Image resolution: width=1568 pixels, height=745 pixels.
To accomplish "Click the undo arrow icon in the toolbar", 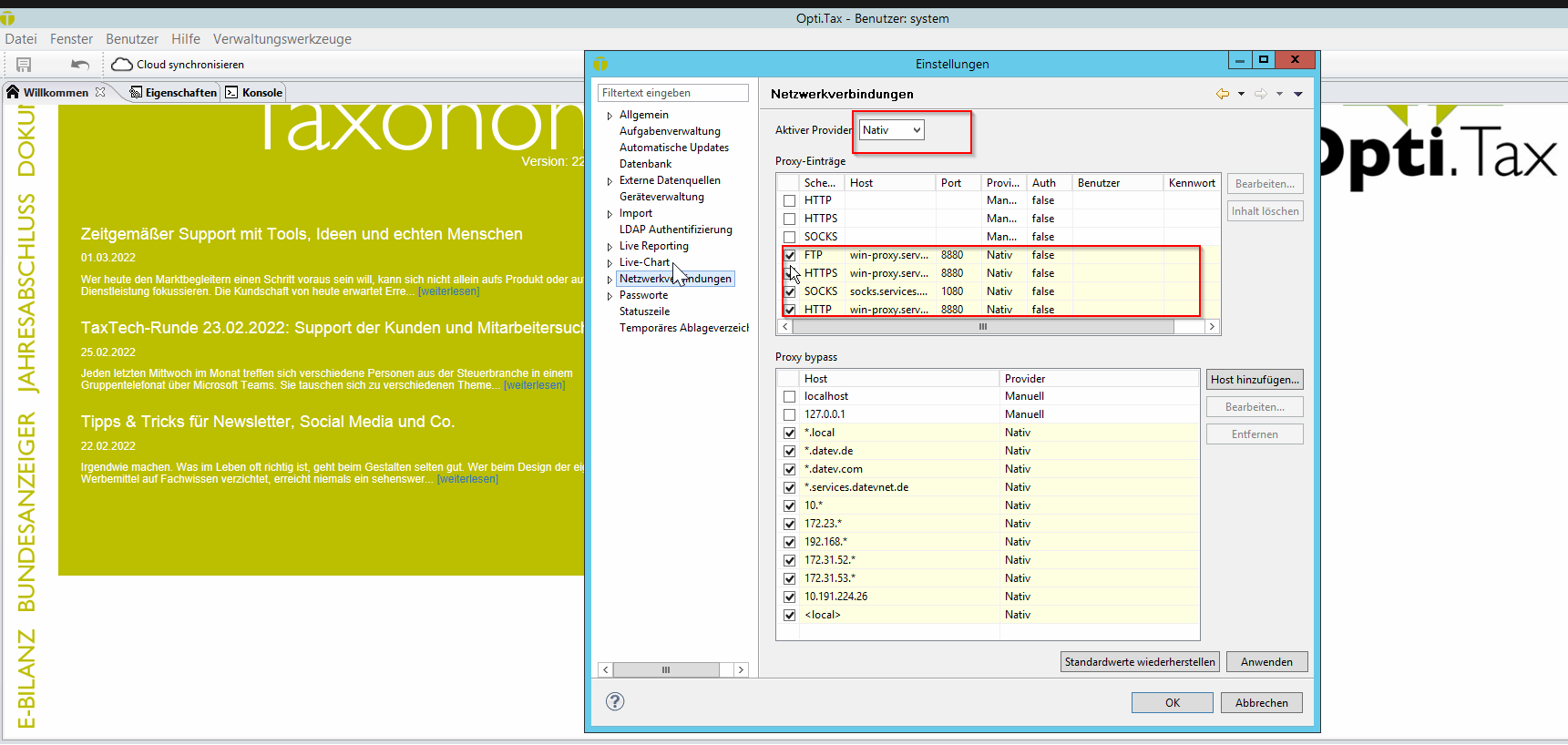I will pos(80,65).
